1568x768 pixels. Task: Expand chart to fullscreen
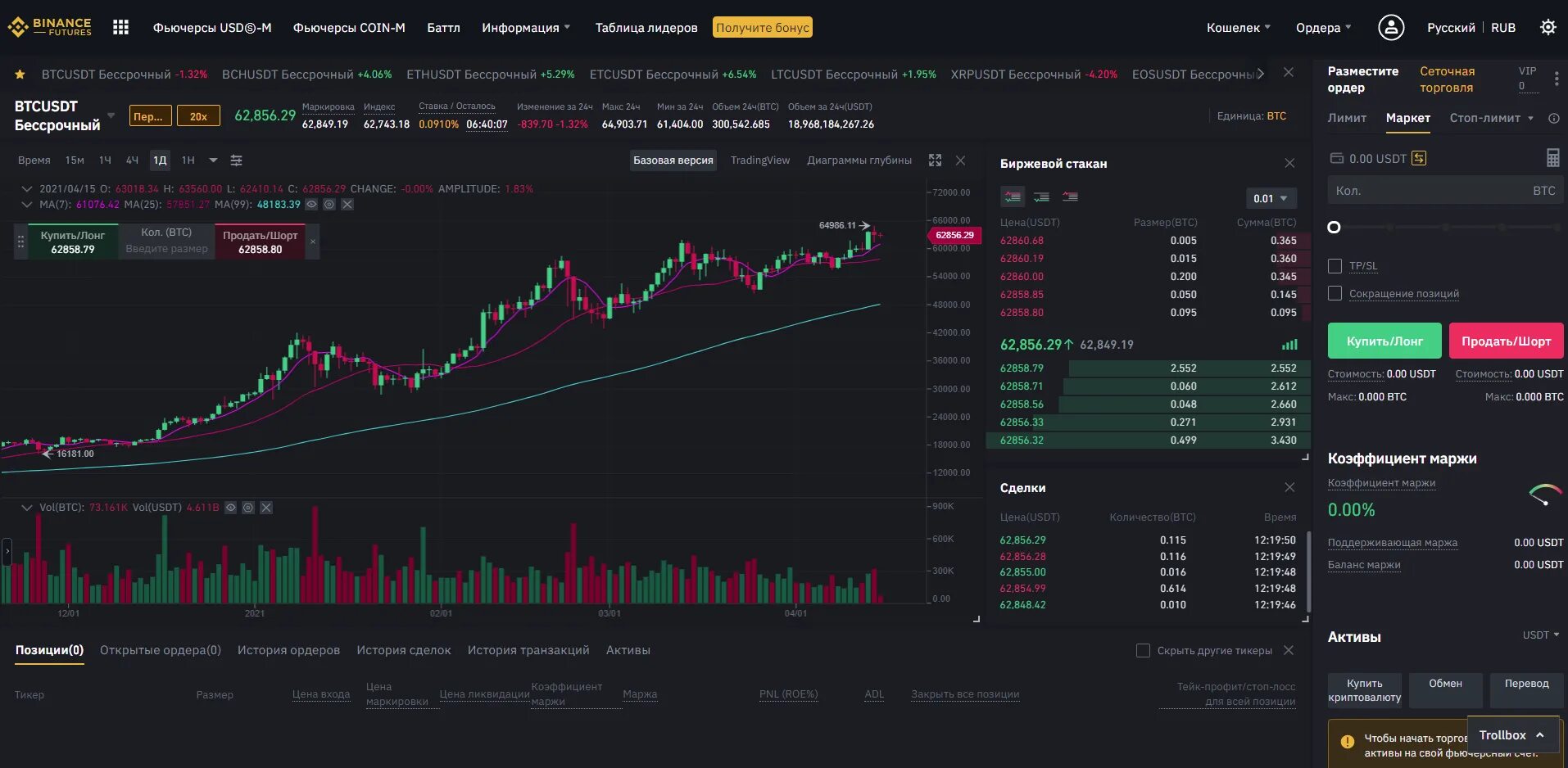(x=935, y=160)
